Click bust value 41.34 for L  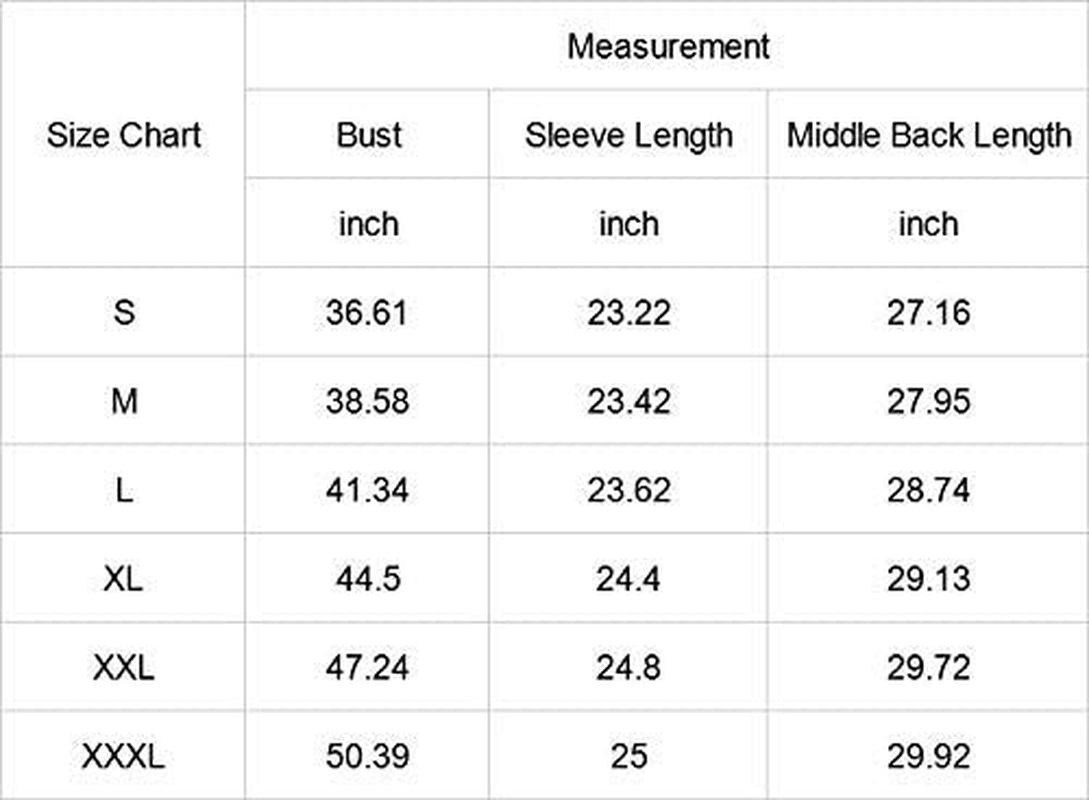[x=368, y=490]
